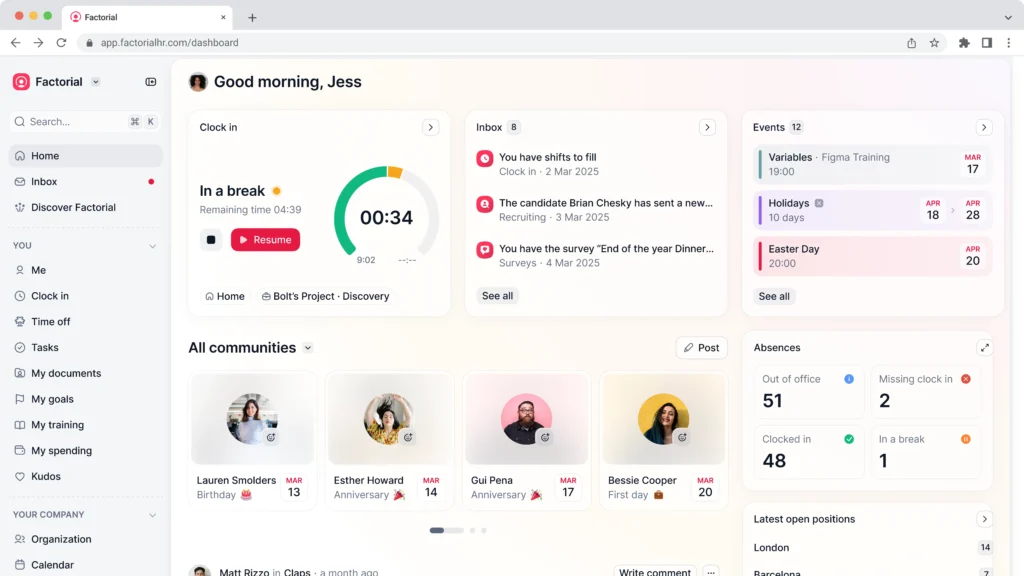
Task: Open My training in the sidebar
Action: point(86,424)
